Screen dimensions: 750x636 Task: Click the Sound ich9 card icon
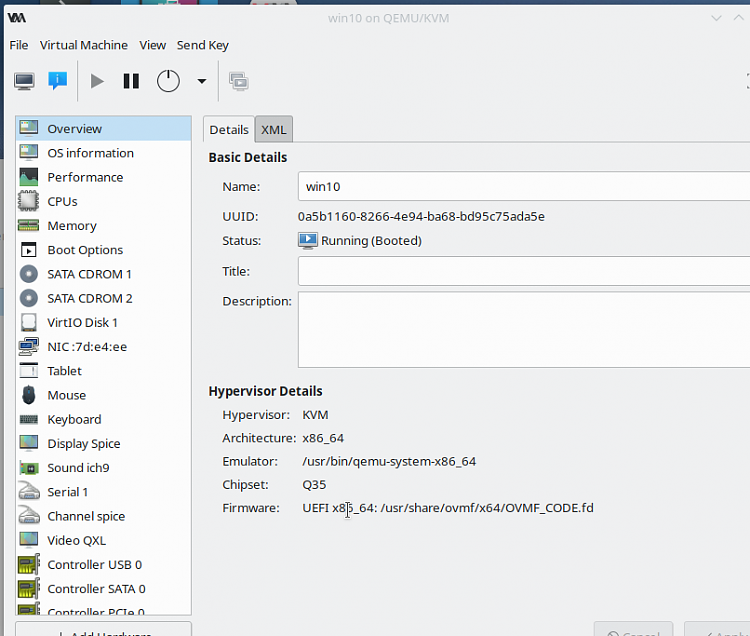(x=28, y=468)
